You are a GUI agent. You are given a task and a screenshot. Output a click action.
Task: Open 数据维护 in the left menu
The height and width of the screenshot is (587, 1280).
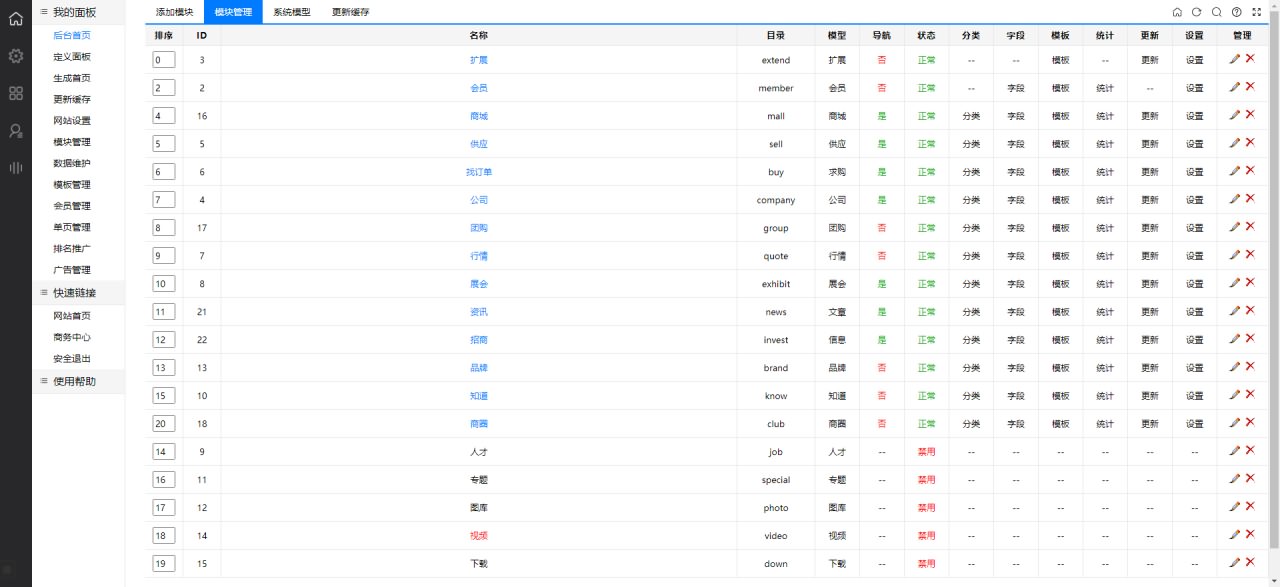pos(72,163)
